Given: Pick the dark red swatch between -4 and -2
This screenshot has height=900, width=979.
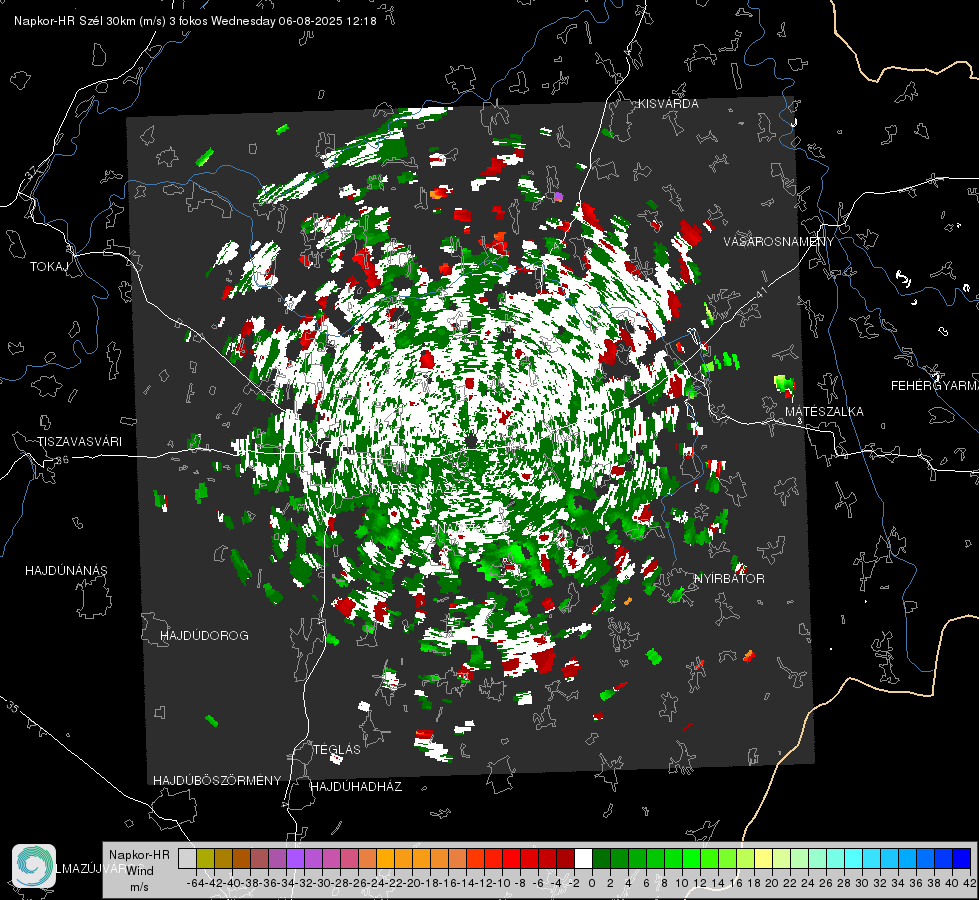Looking at the screenshot, I should (565, 859).
